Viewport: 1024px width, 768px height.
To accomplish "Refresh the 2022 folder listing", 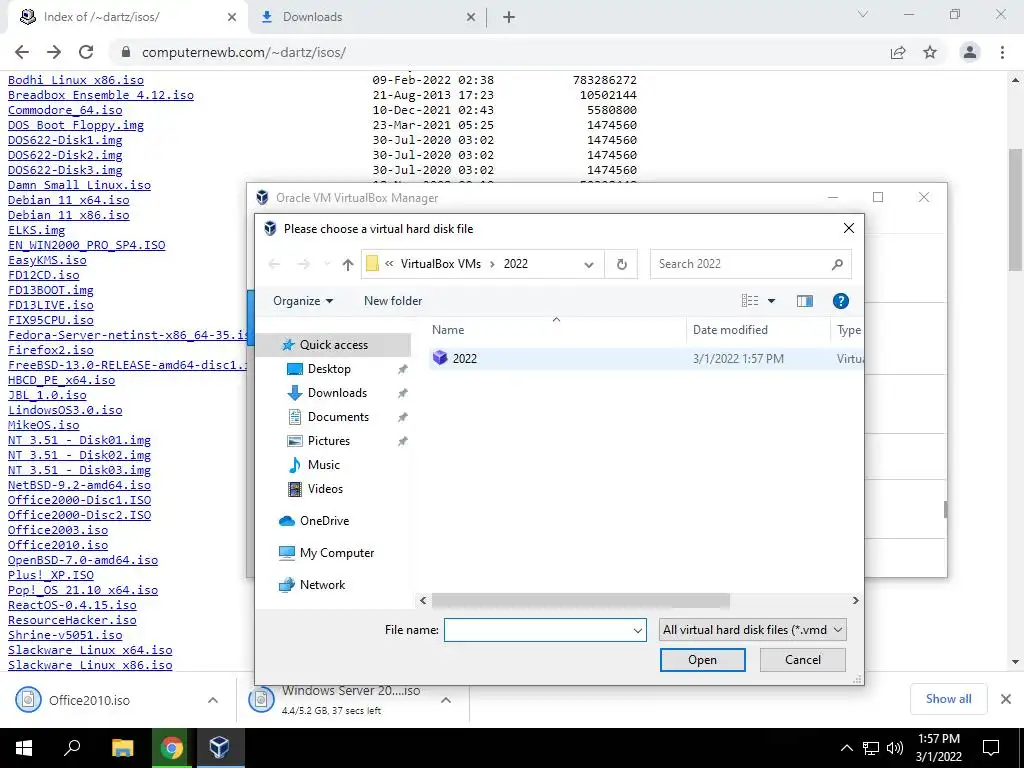I will coord(622,264).
